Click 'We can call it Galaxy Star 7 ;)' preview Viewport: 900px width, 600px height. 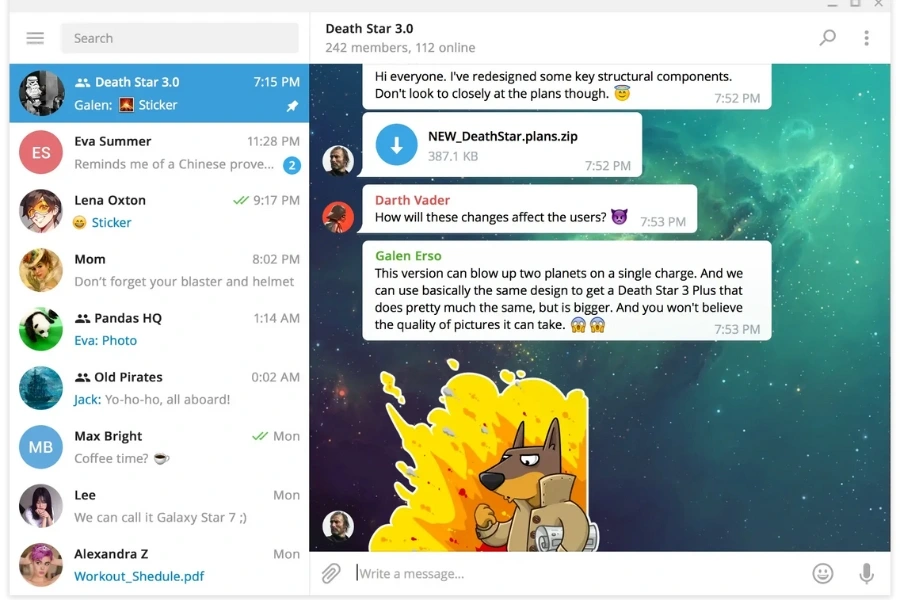(x=160, y=517)
